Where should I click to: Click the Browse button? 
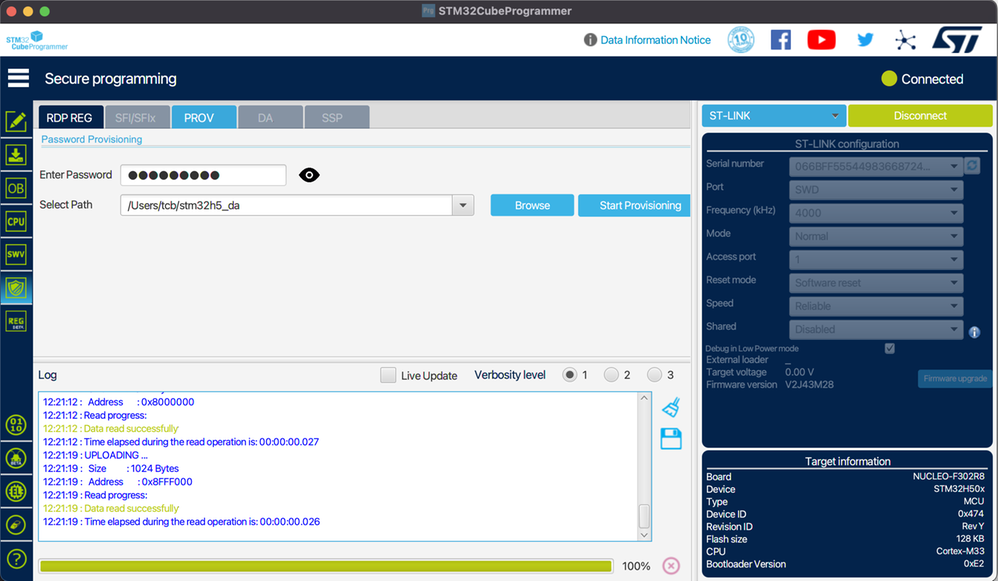(x=532, y=206)
